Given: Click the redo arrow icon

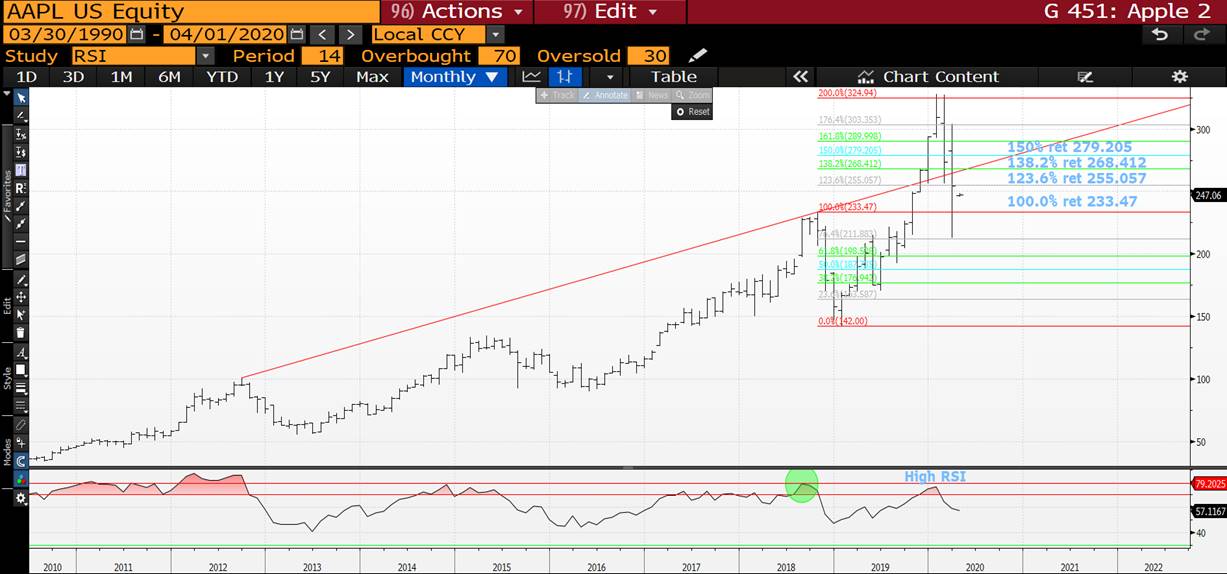Looking at the screenshot, I should point(1200,34).
